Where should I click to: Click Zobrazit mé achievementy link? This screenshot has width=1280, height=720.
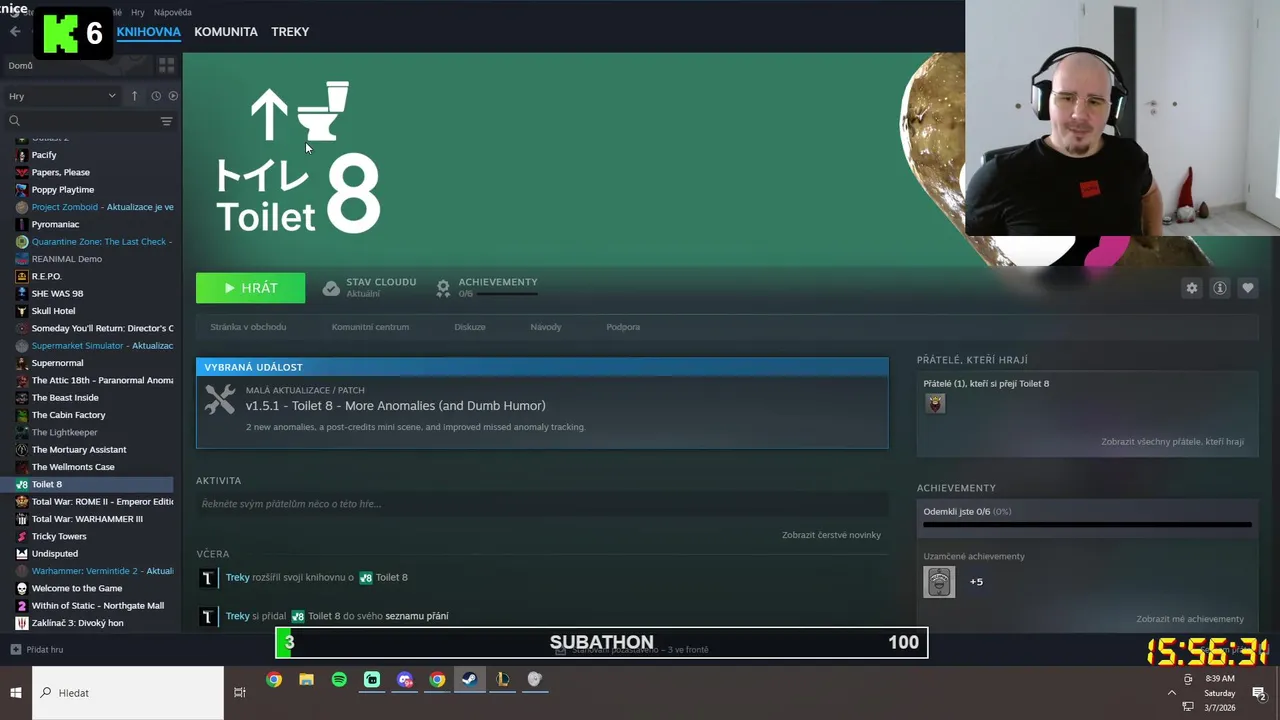click(x=1190, y=619)
